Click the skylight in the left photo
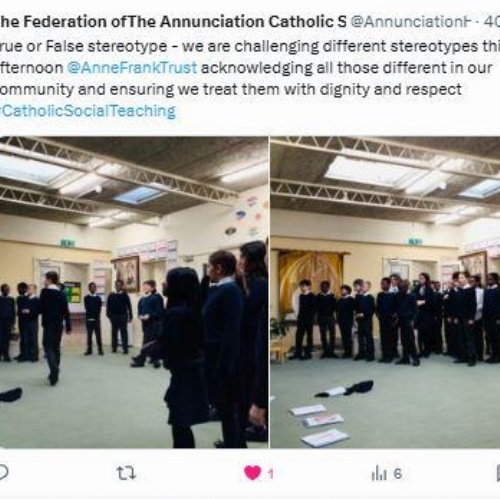500x499 pixels. 139,195
